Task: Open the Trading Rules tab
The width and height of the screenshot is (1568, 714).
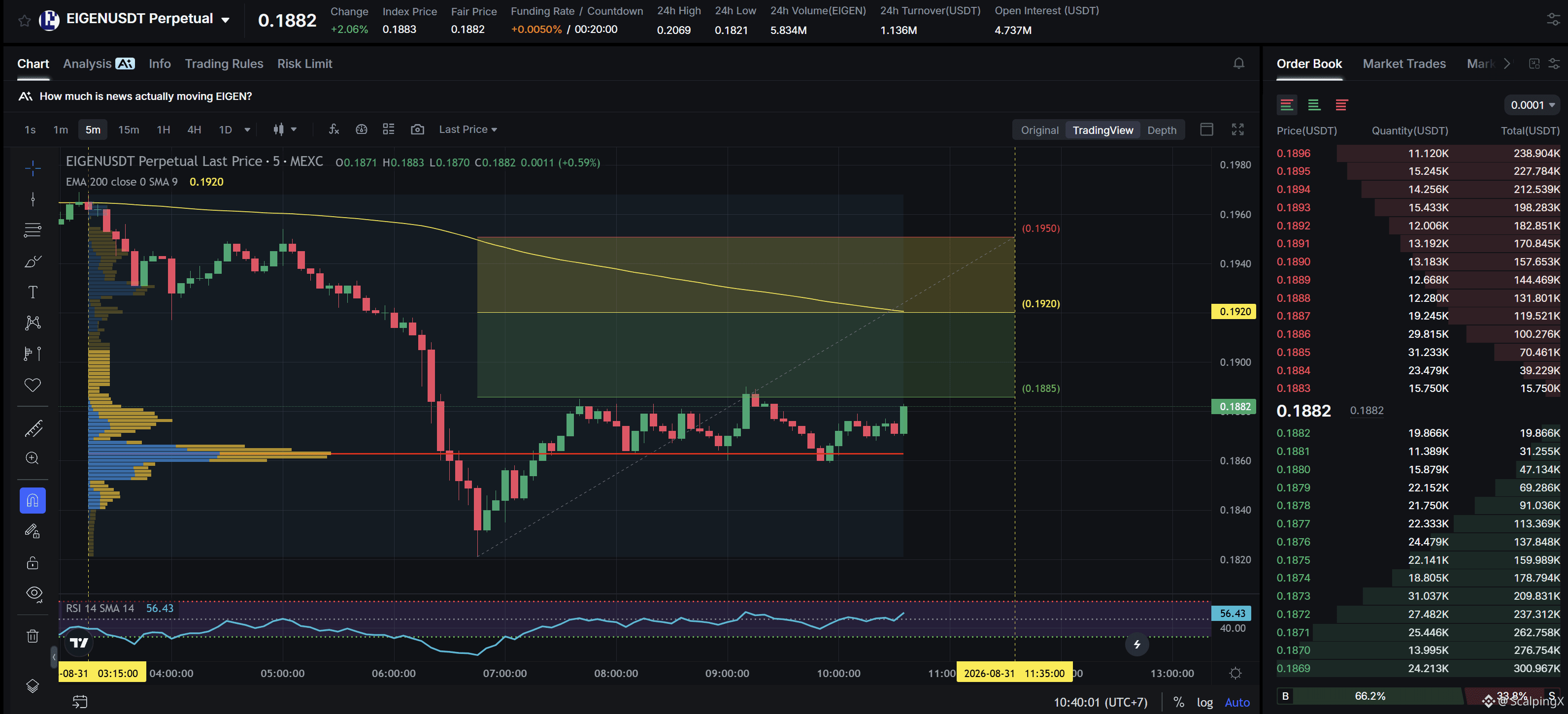Action: pyautogui.click(x=224, y=64)
